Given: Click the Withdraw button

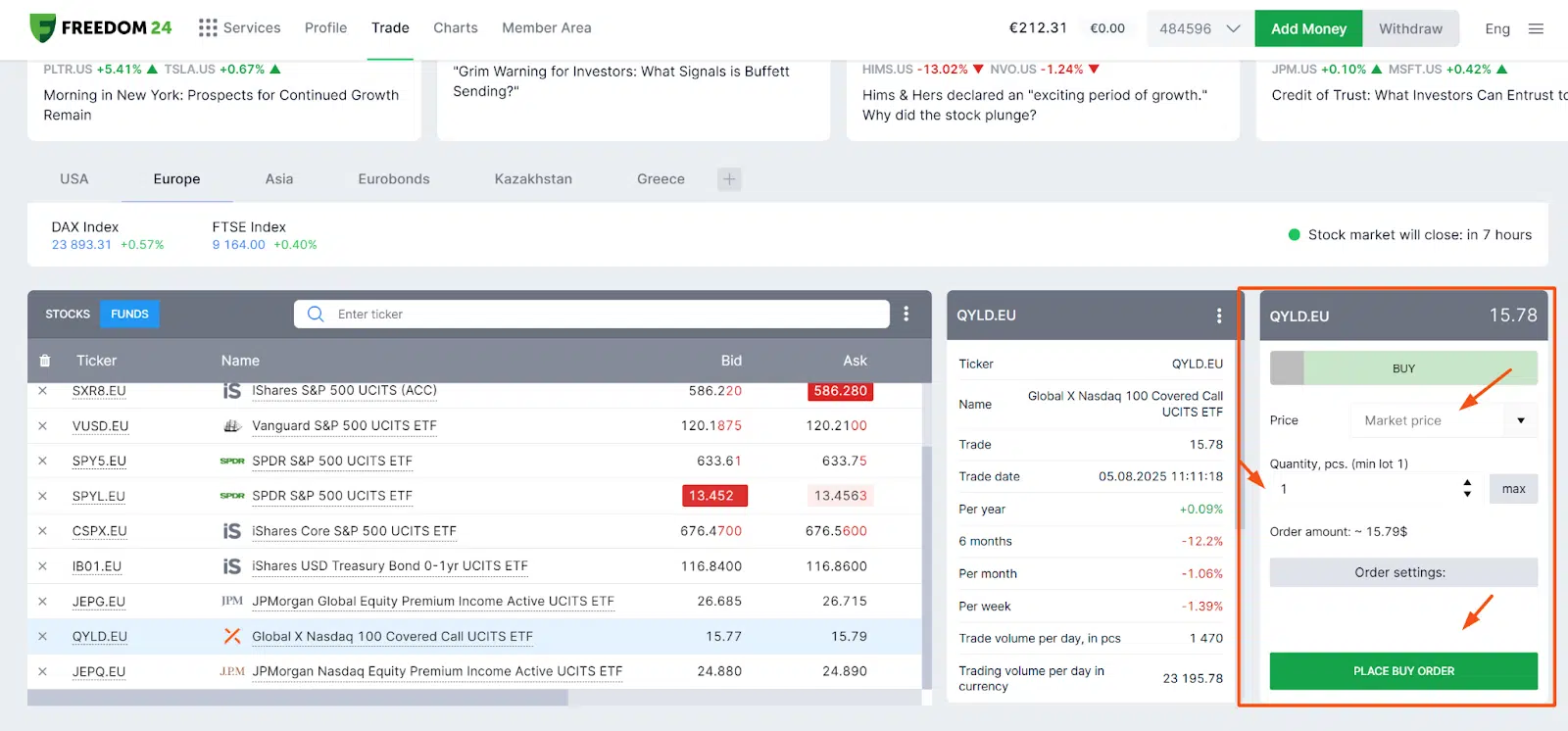Looking at the screenshot, I should pos(1410,28).
